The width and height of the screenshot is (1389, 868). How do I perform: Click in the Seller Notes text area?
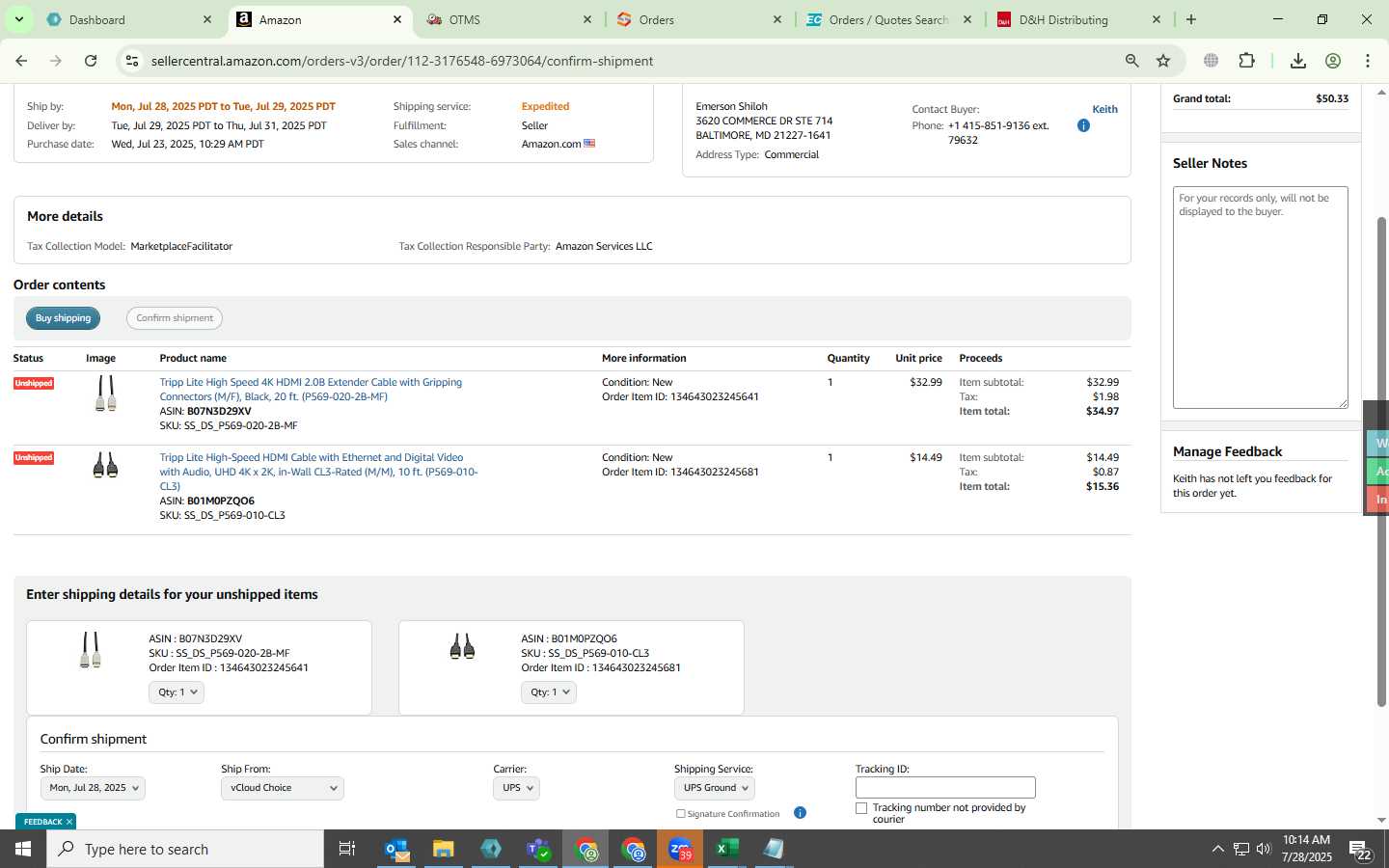click(x=1261, y=297)
